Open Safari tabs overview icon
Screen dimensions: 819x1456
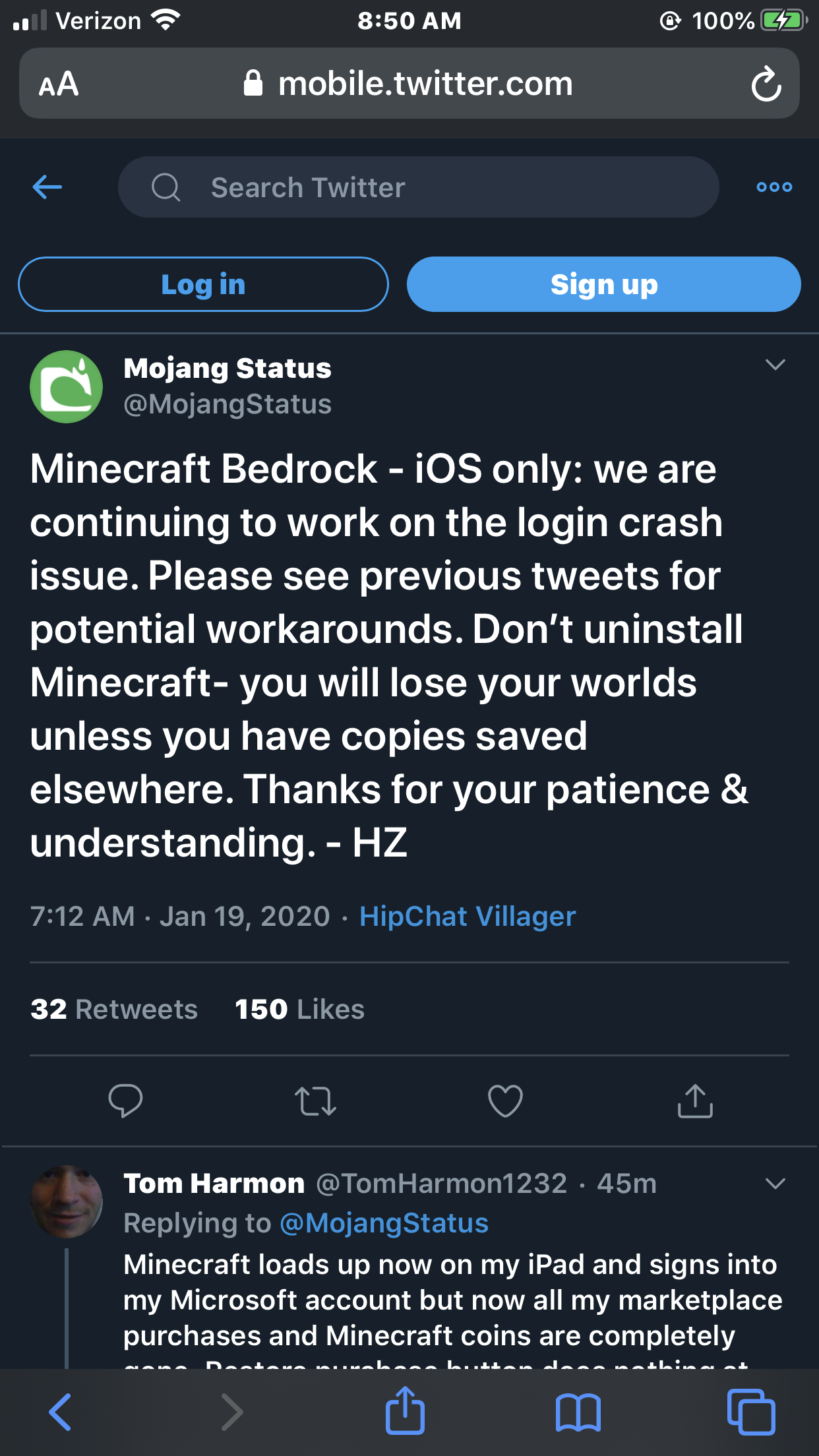point(751,1412)
